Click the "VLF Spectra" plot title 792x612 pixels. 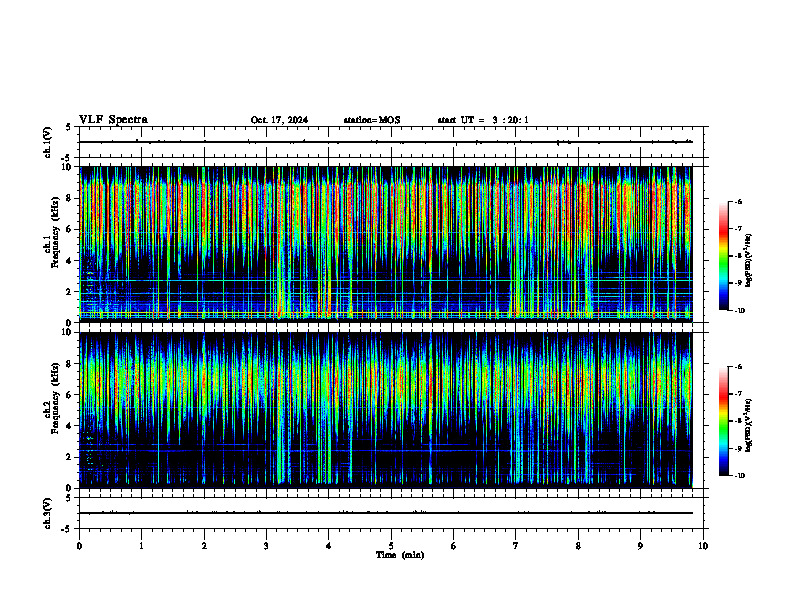click(x=113, y=120)
